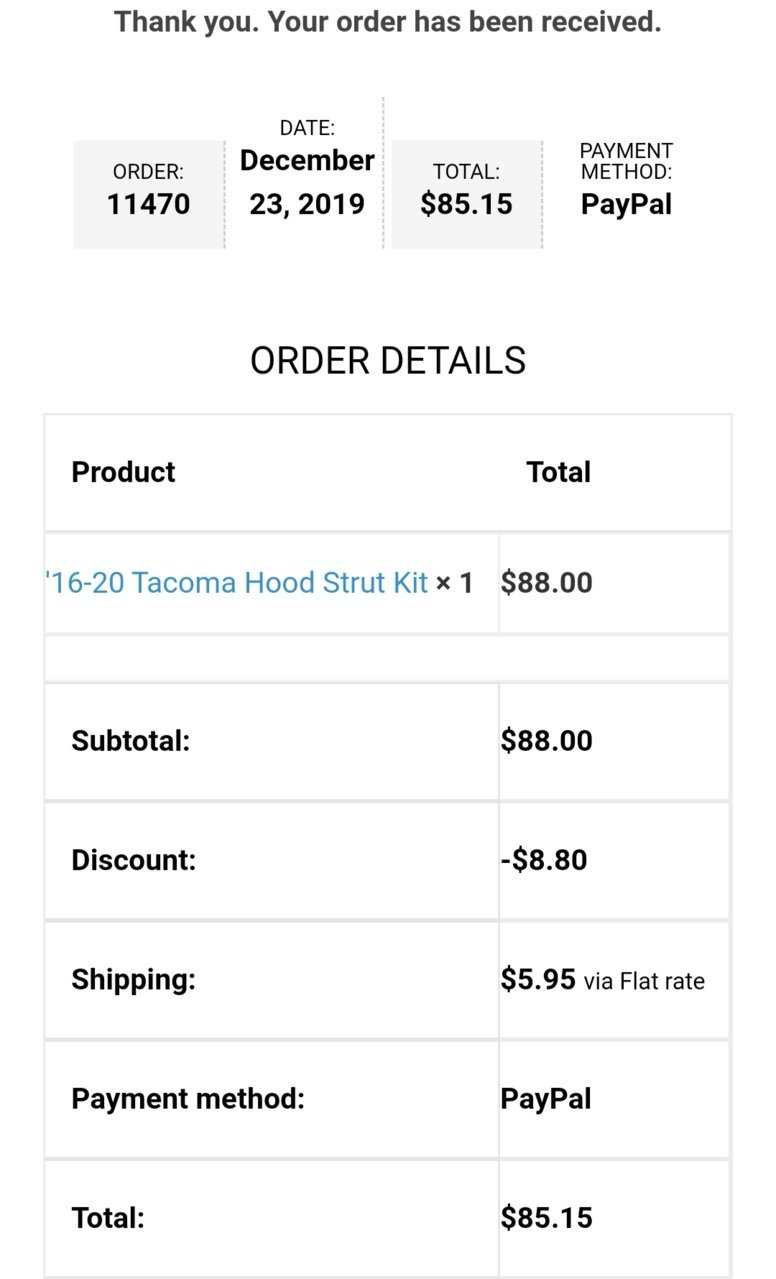Screen dimensions: 776x1279
Task: Select the -$8.80 discount amount
Action: (544, 860)
